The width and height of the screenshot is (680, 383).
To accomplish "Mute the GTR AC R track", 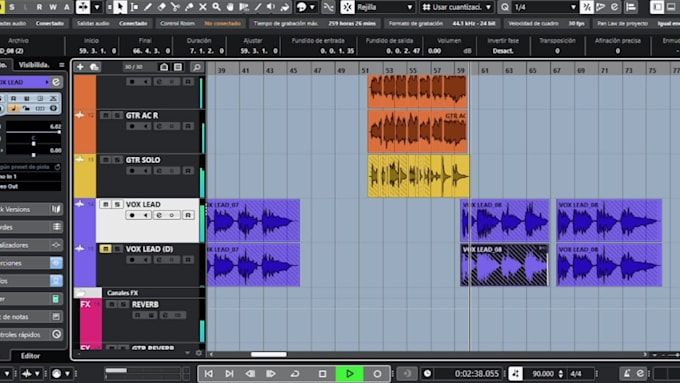I will pos(105,115).
